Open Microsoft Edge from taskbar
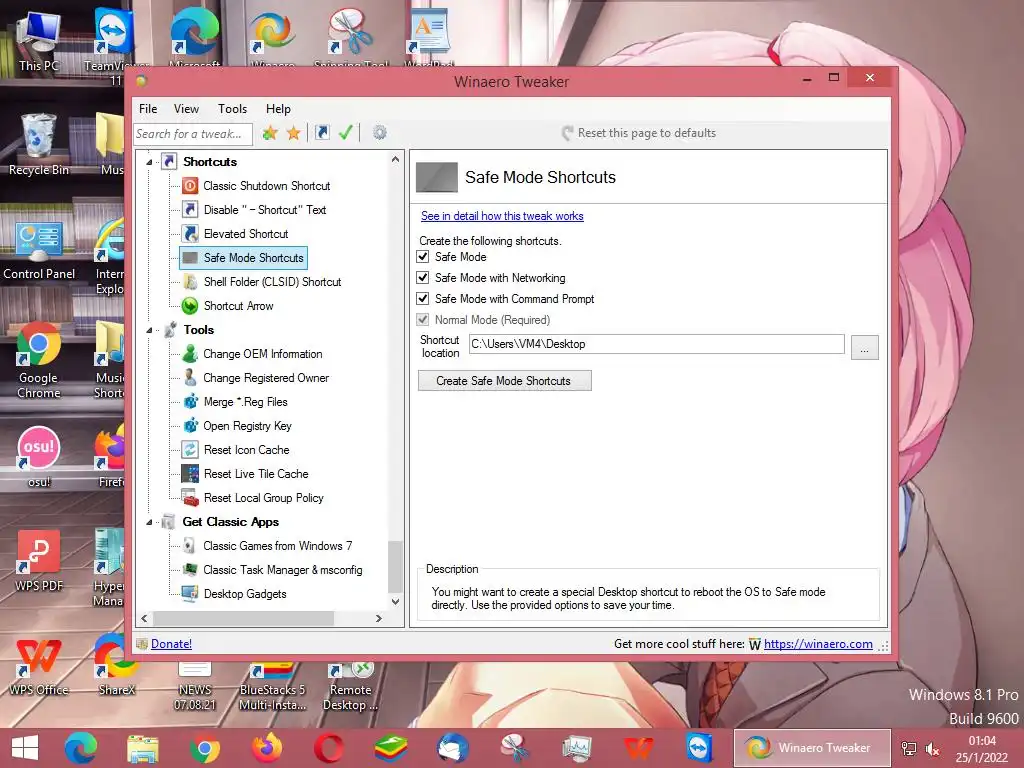 click(81, 748)
